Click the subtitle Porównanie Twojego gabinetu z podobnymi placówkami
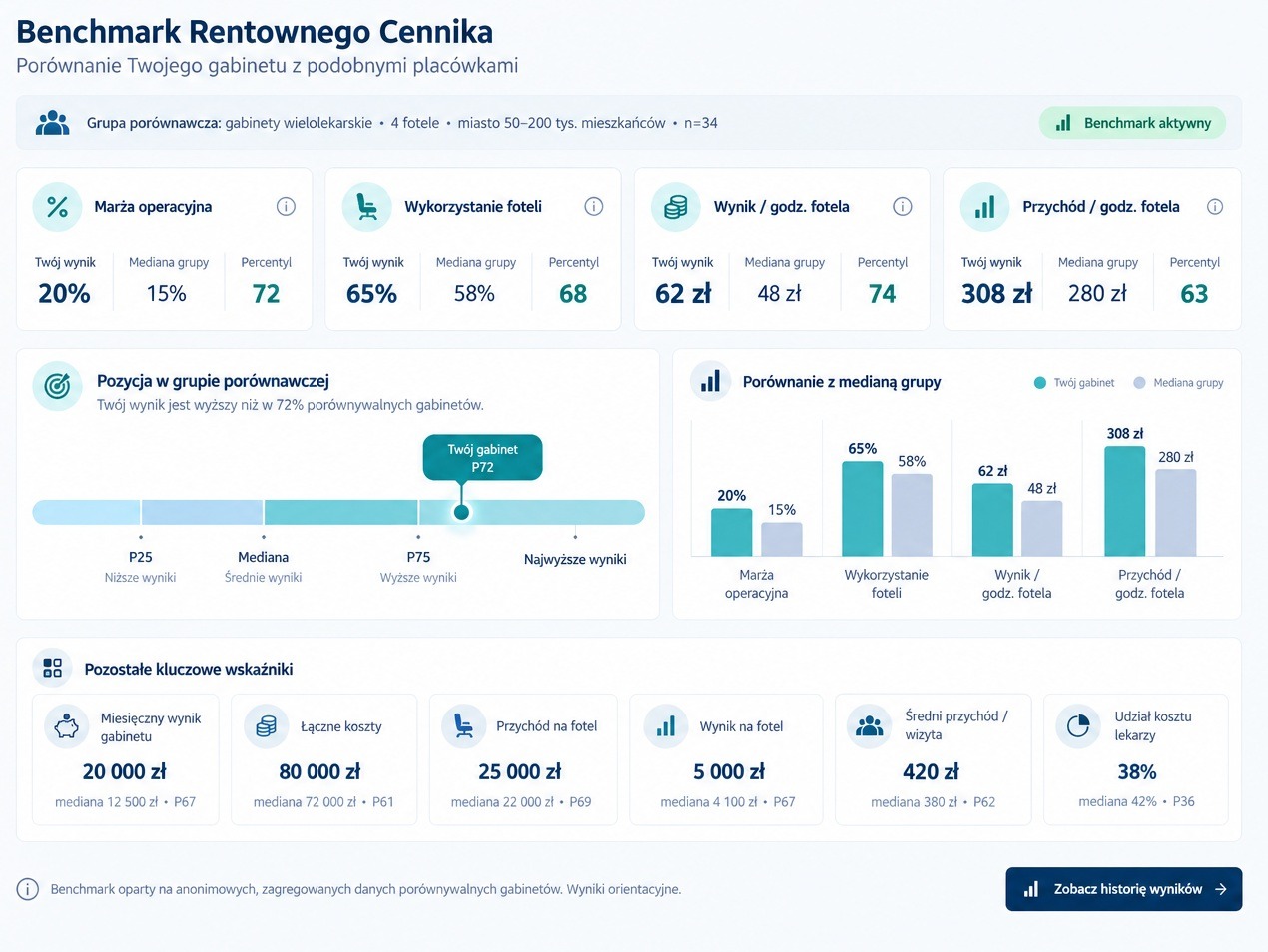 point(268,66)
